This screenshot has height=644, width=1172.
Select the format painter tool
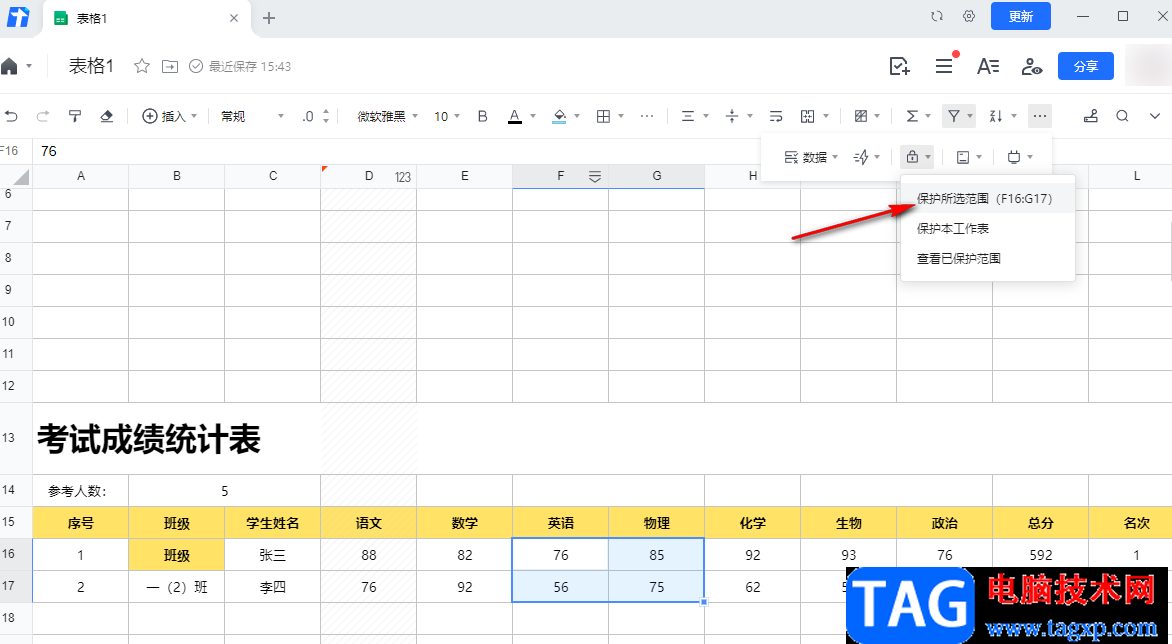(75, 116)
